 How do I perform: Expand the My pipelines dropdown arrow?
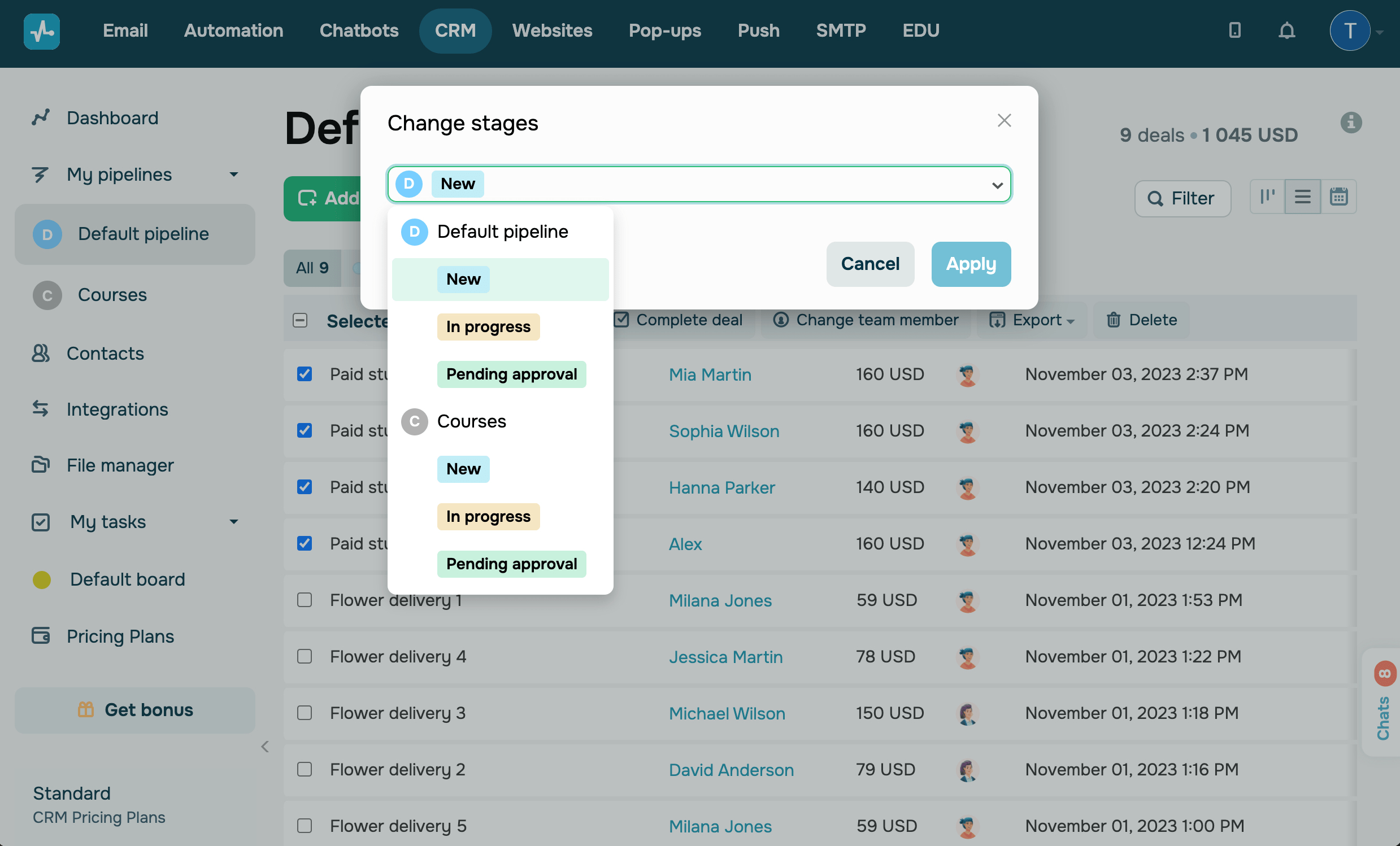[233, 175]
